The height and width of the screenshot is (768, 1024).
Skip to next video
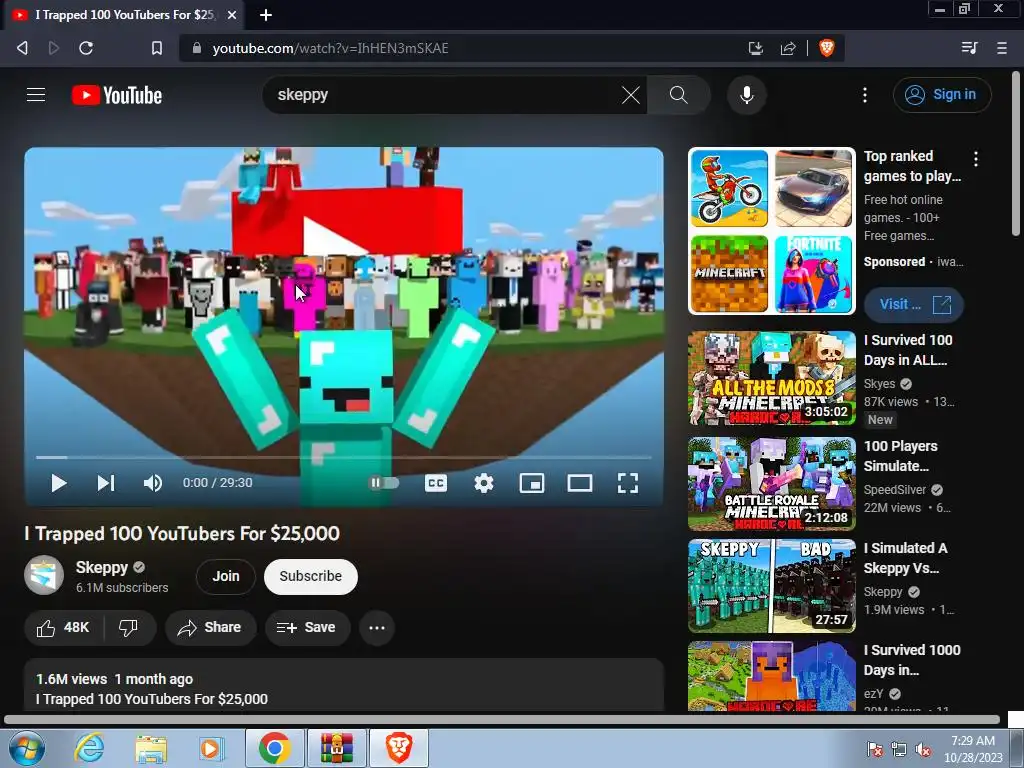point(106,483)
